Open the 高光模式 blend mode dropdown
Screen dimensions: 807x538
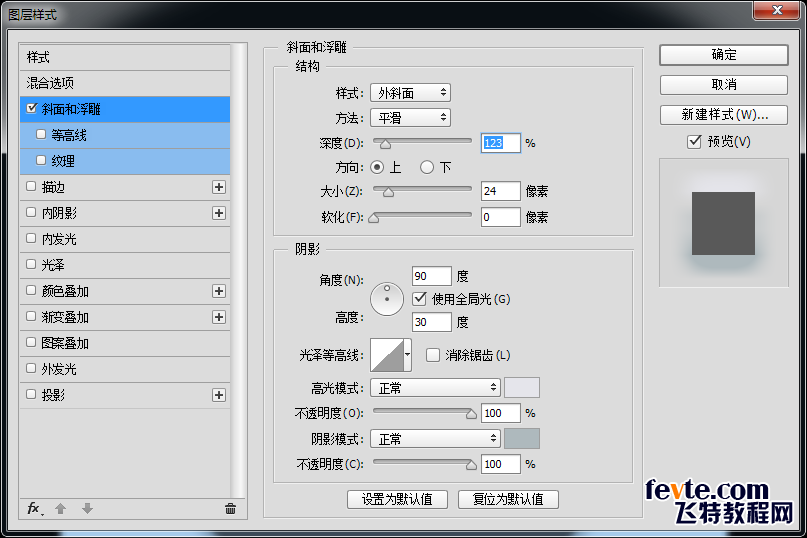[435, 388]
